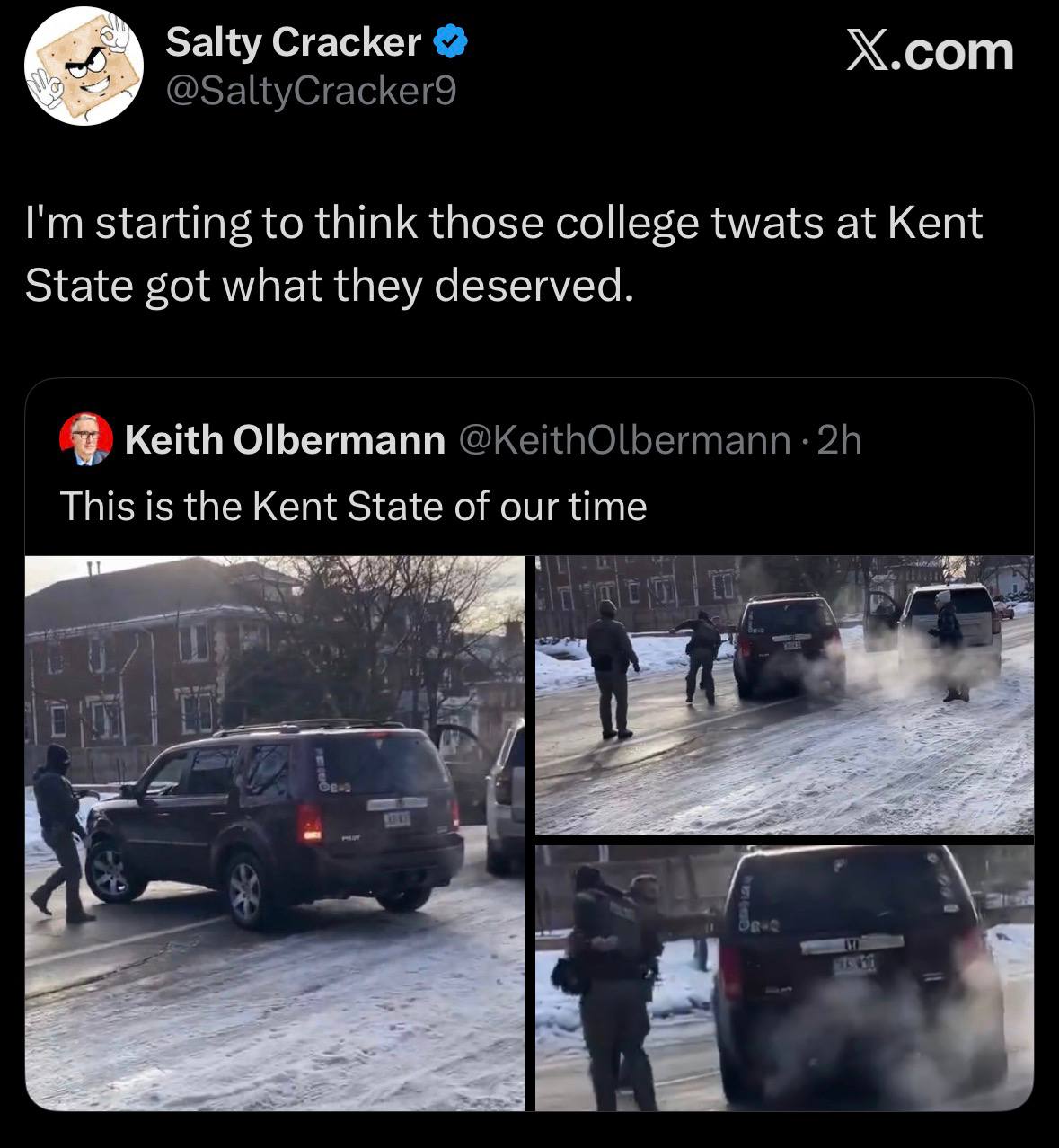This screenshot has width=1059, height=1148.
Task: Select the quoted text "This is the Kent State of our time"
Action: click(x=353, y=507)
